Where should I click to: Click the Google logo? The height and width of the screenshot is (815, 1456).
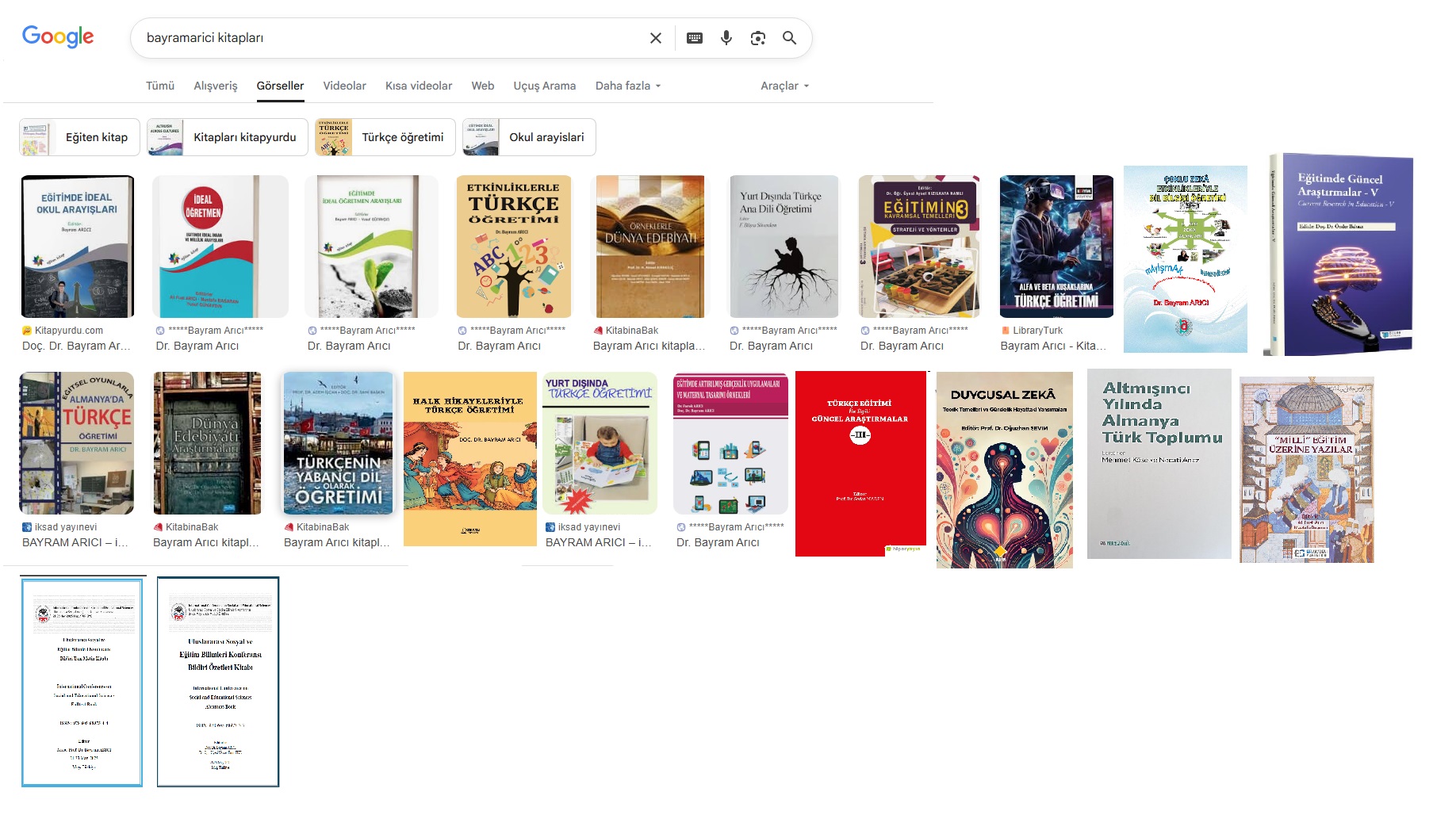(58, 36)
